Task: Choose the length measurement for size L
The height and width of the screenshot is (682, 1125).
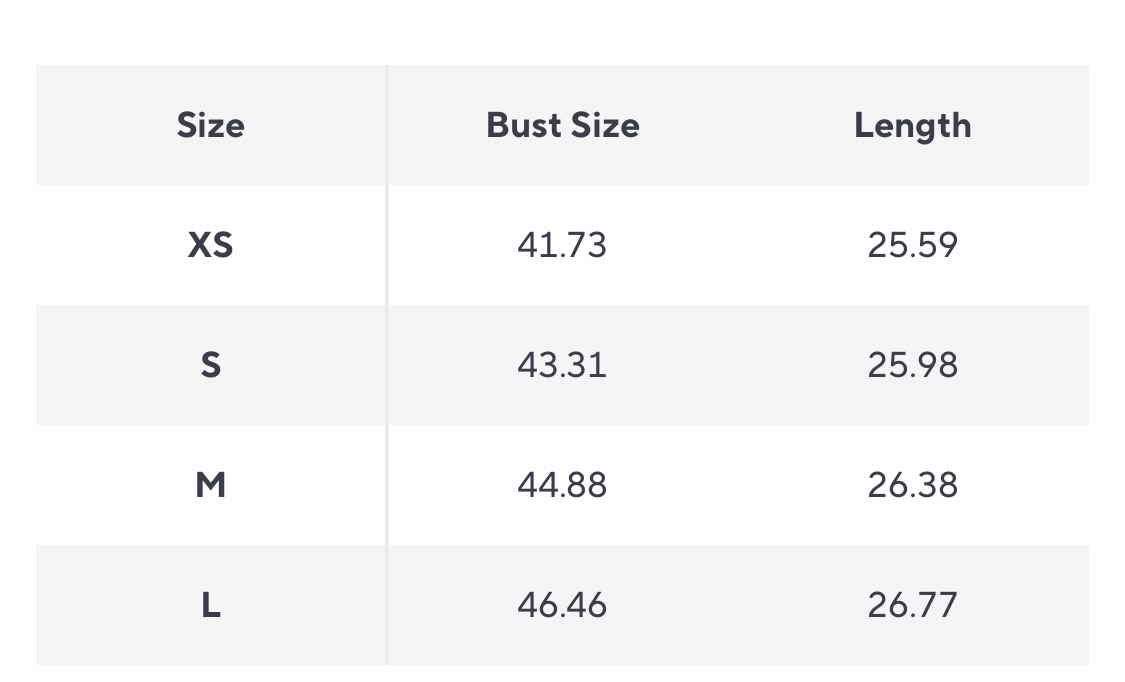Action: pyautogui.click(x=912, y=605)
